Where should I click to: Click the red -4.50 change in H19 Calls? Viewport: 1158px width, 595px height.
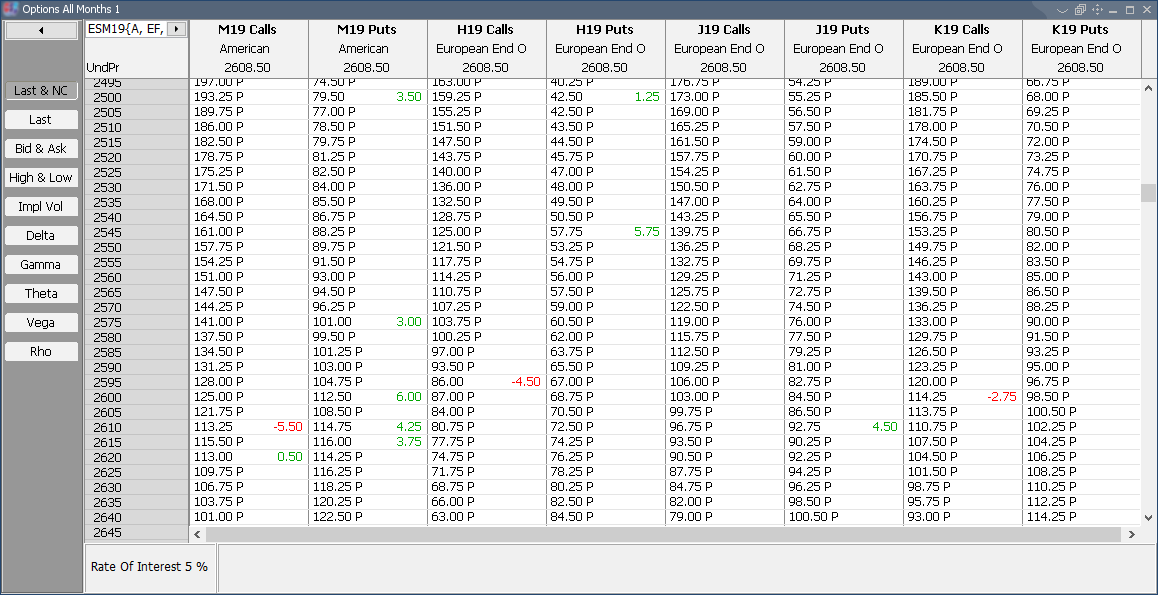click(526, 382)
